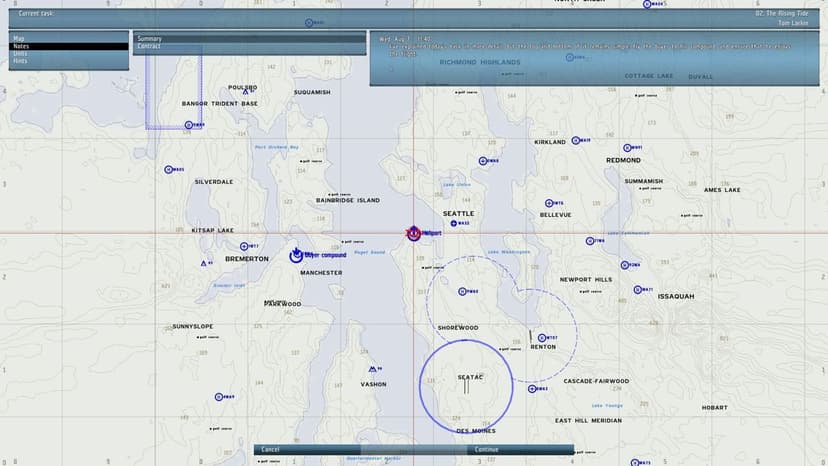Select the helipad marker in southwest below Sunnyslope

[x=219, y=397]
